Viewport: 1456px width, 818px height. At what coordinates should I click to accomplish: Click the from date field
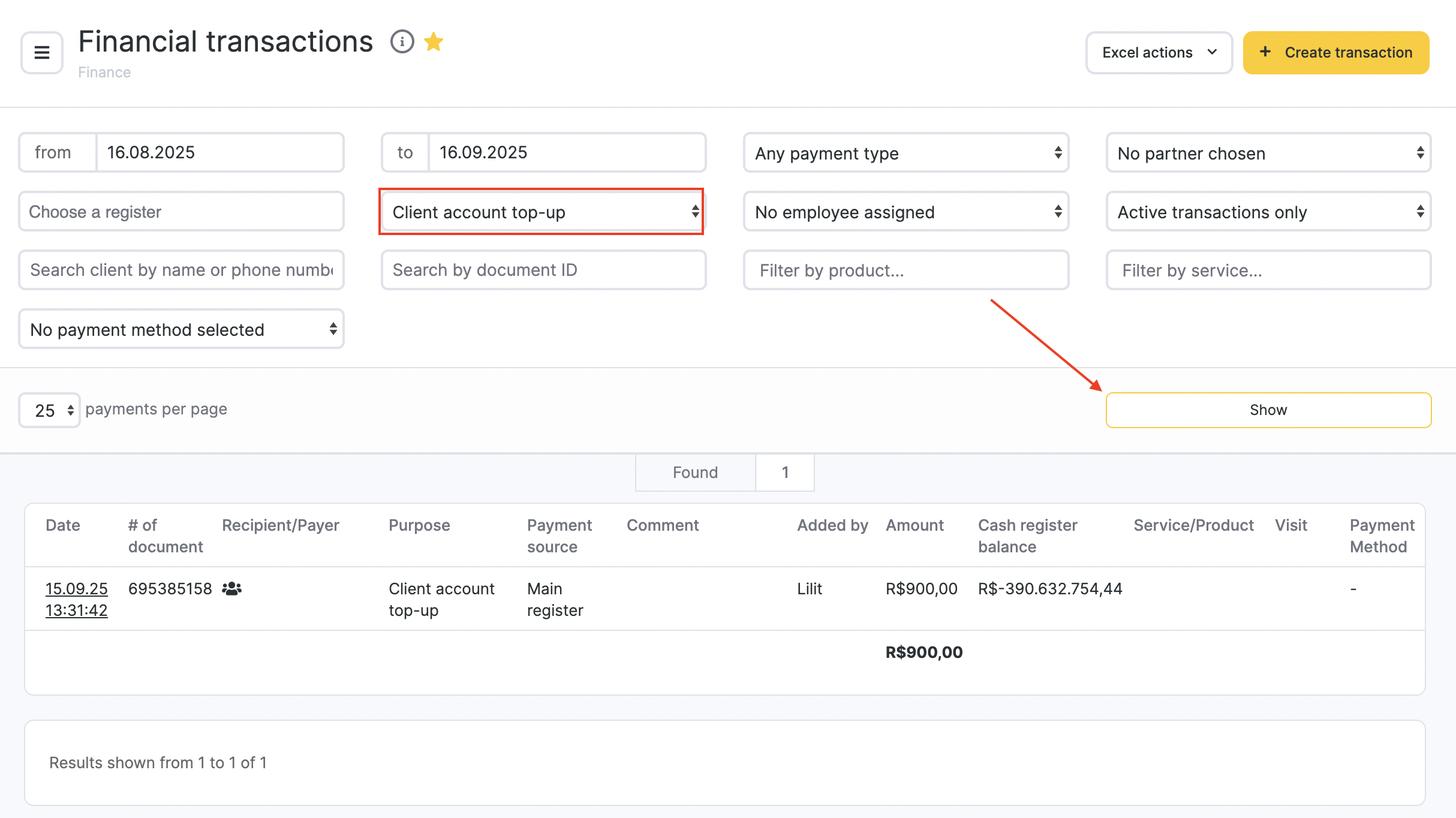[x=219, y=152]
